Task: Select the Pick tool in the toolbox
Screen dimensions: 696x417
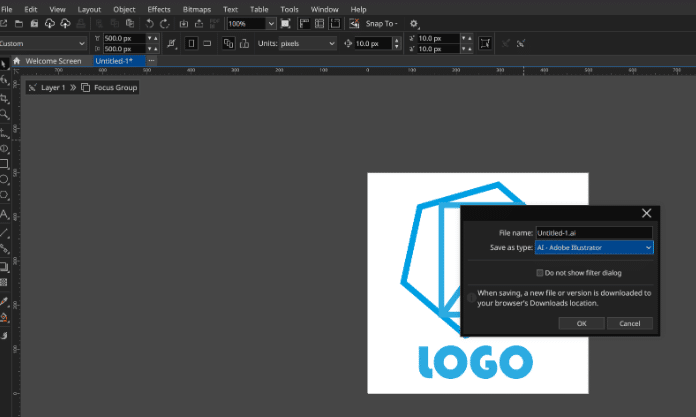Action: tap(4, 65)
